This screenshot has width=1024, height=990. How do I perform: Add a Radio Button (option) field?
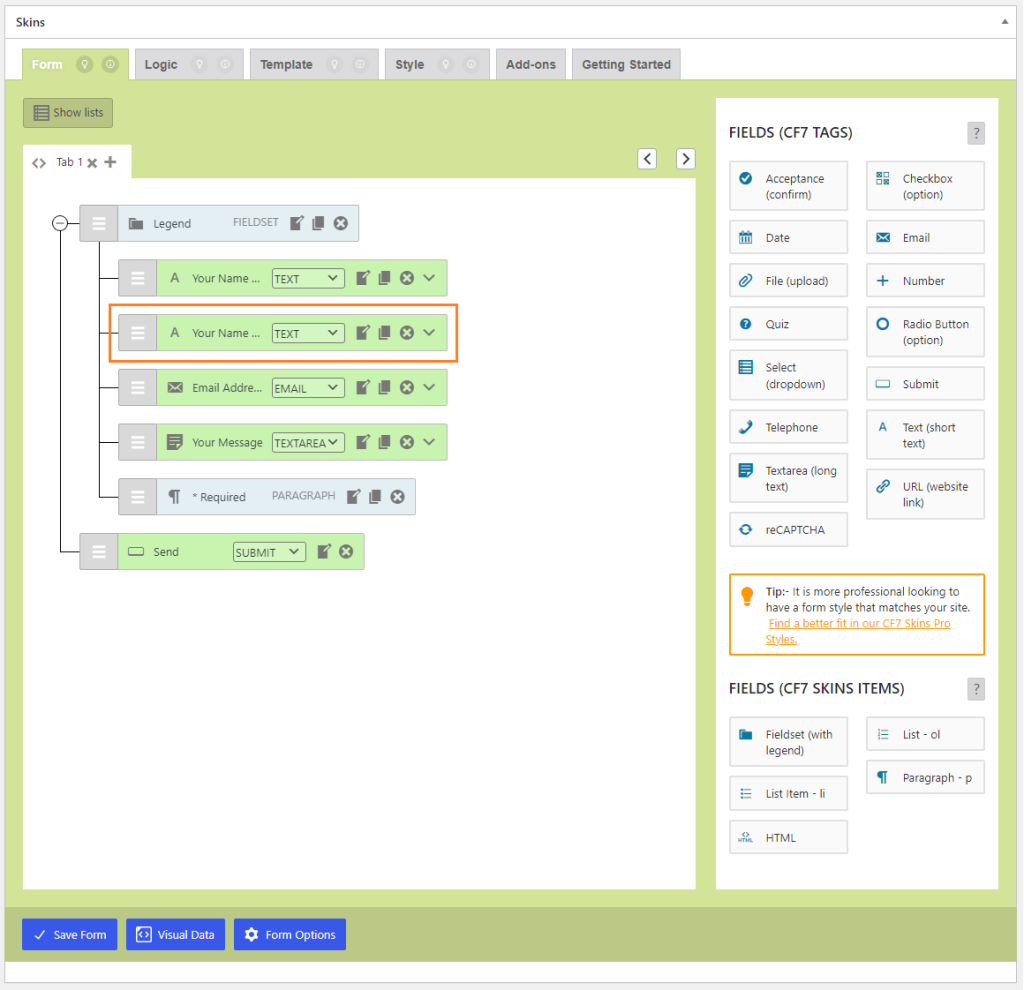pyautogui.click(x=925, y=332)
